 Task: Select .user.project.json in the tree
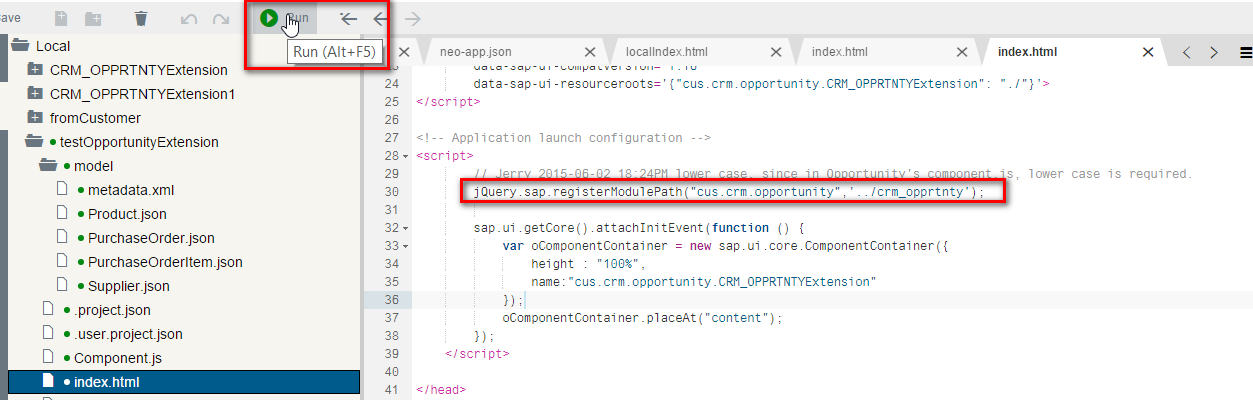[128, 334]
